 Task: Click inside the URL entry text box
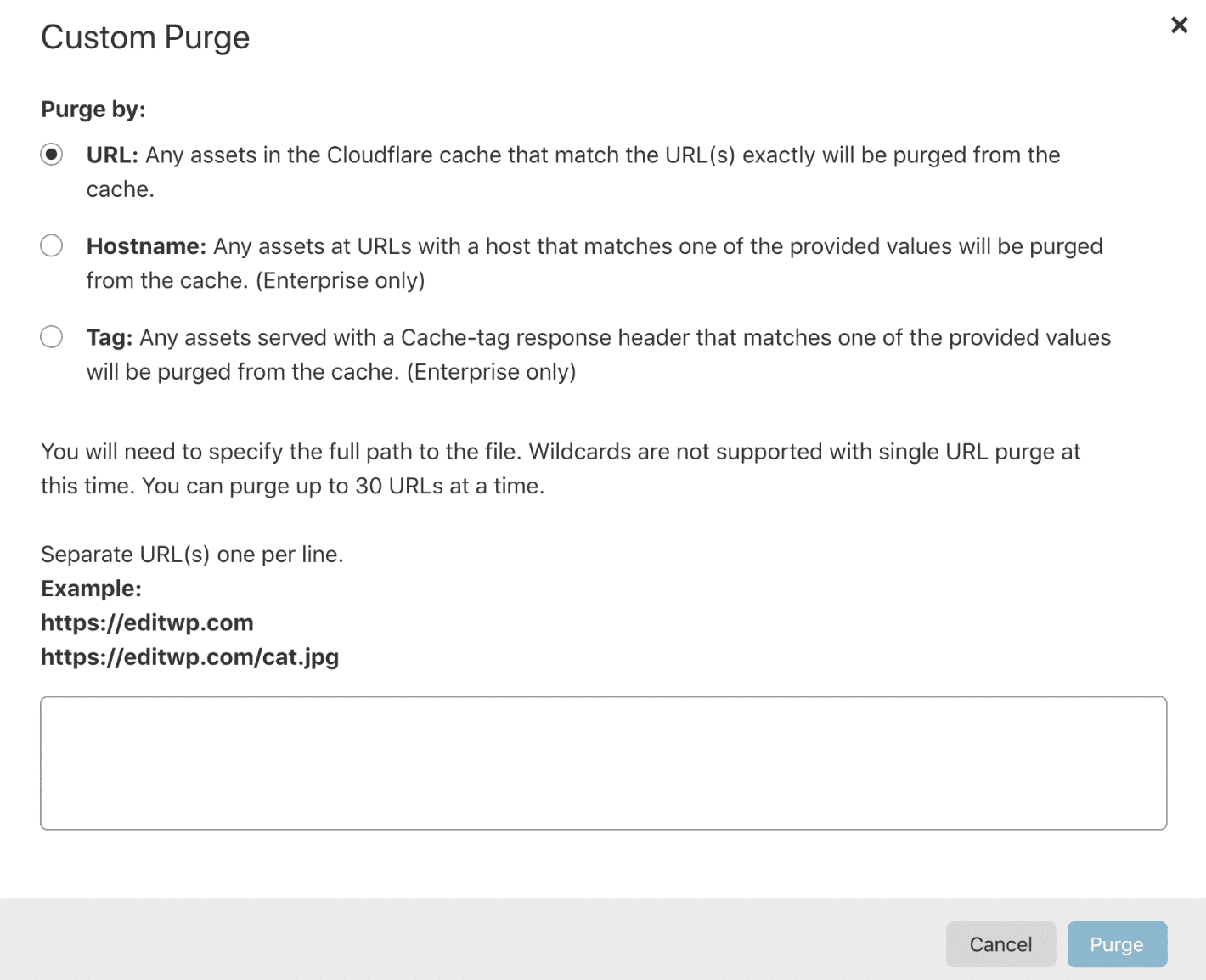(x=603, y=762)
